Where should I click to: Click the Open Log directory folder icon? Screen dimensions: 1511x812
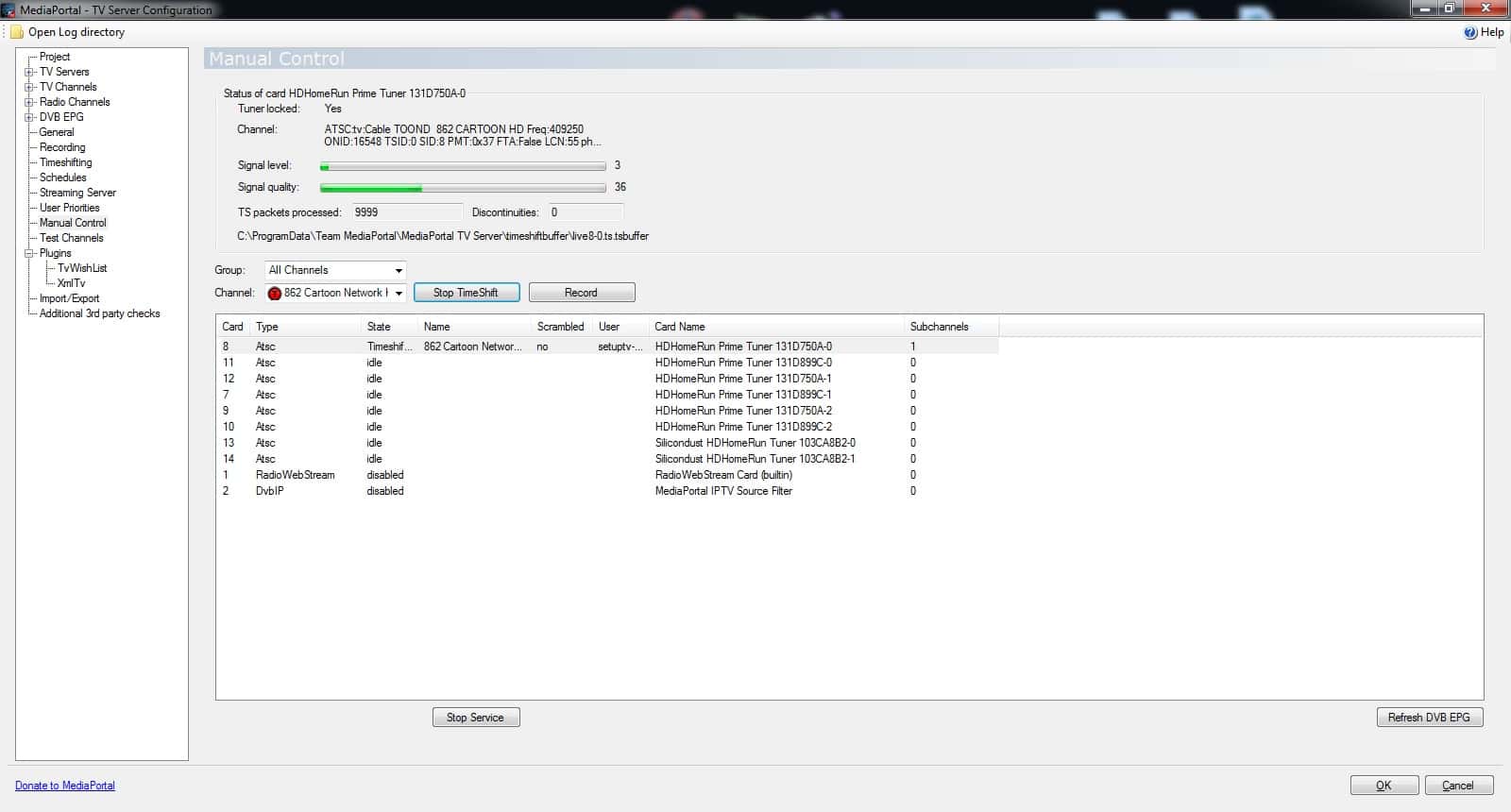click(17, 32)
